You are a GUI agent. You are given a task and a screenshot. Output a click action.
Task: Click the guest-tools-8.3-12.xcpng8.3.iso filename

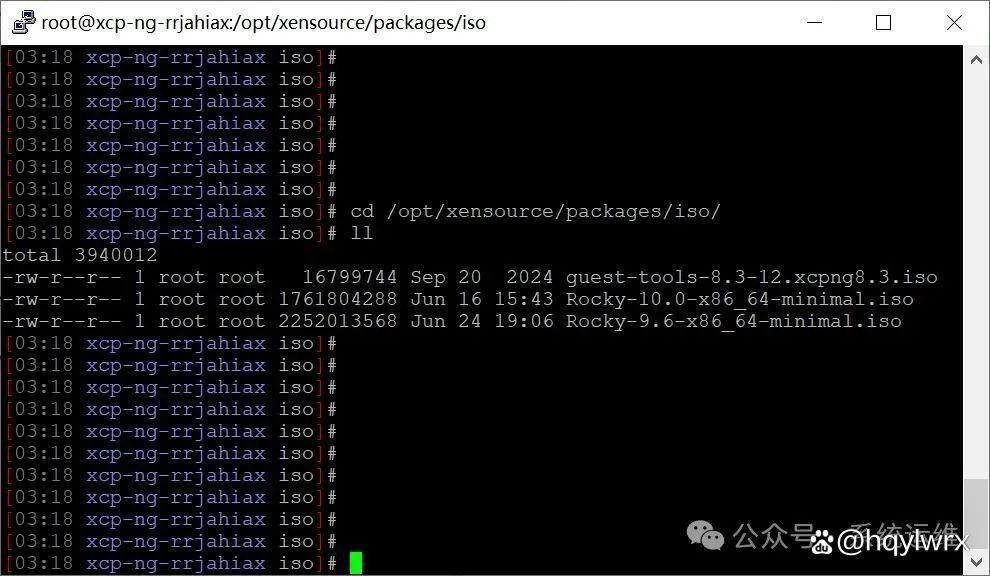click(751, 277)
